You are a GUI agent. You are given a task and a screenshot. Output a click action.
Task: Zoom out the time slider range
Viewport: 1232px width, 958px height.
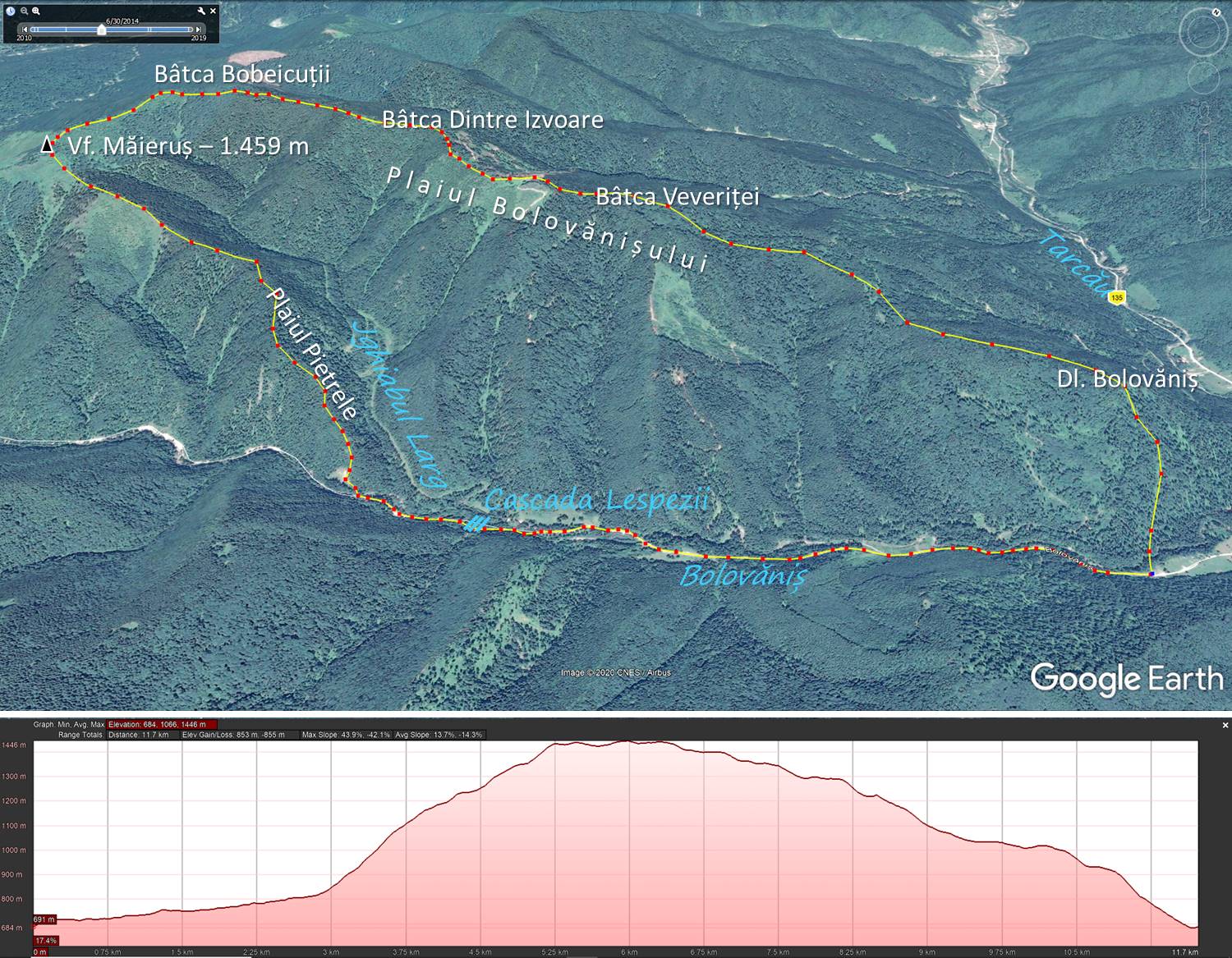(x=24, y=11)
